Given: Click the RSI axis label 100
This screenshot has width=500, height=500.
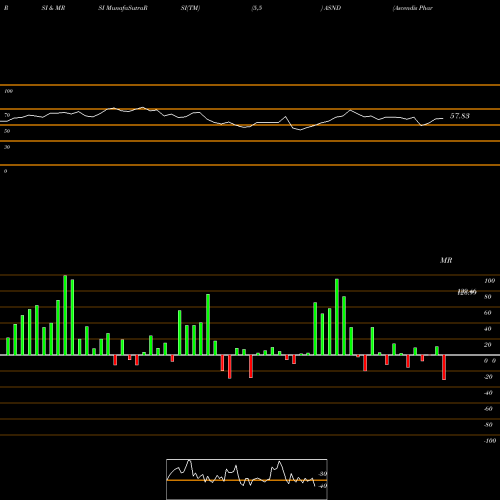Looking at the screenshot, I should click(9, 91).
